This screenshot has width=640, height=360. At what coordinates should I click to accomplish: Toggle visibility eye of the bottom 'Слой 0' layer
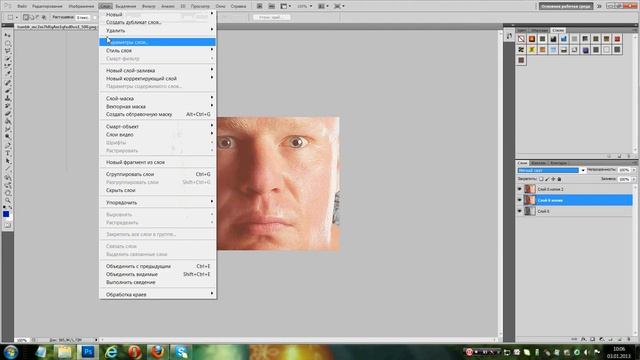[x=520, y=211]
